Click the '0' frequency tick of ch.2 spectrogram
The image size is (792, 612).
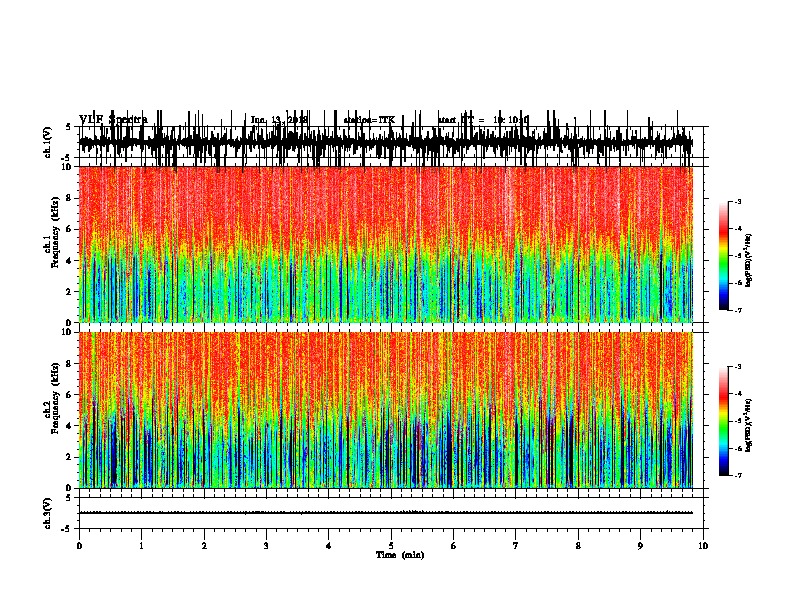click(x=70, y=488)
